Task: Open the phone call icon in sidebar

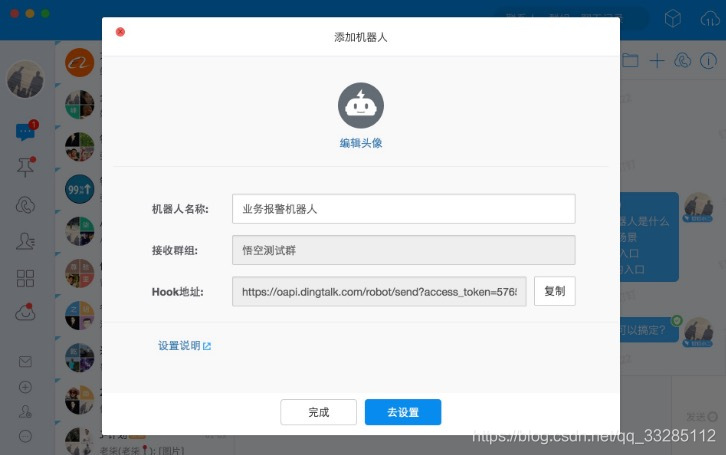Action: pyautogui.click(x=25, y=205)
